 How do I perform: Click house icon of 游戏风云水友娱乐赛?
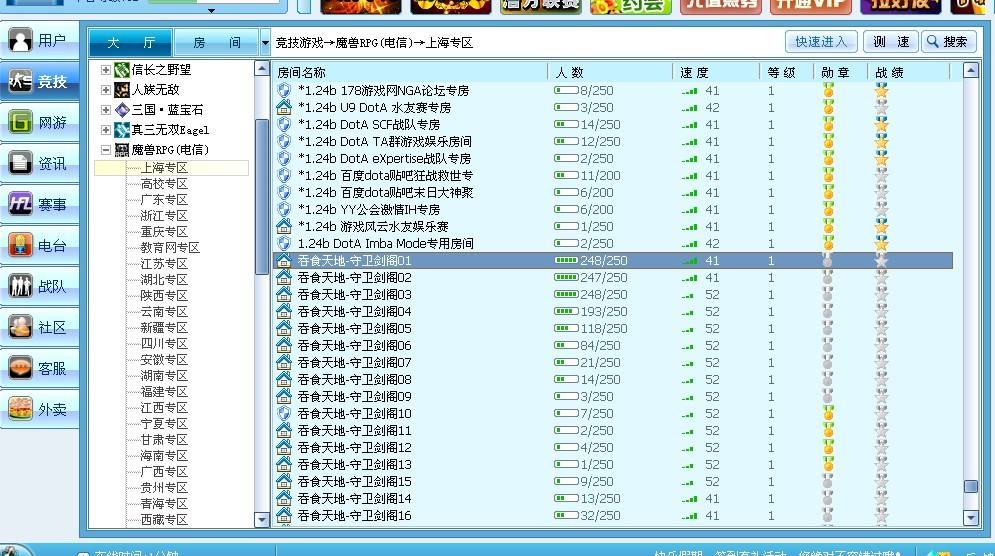tap(284, 227)
